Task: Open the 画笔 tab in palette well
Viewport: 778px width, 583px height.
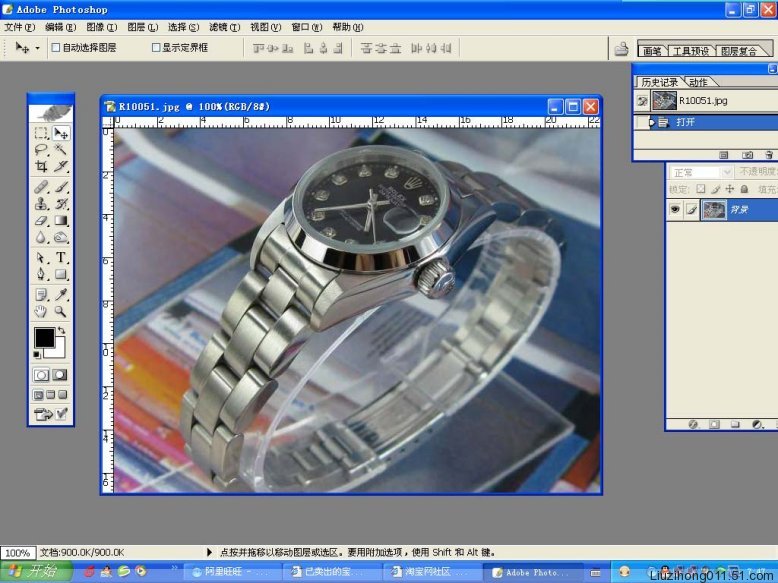Action: pos(652,51)
